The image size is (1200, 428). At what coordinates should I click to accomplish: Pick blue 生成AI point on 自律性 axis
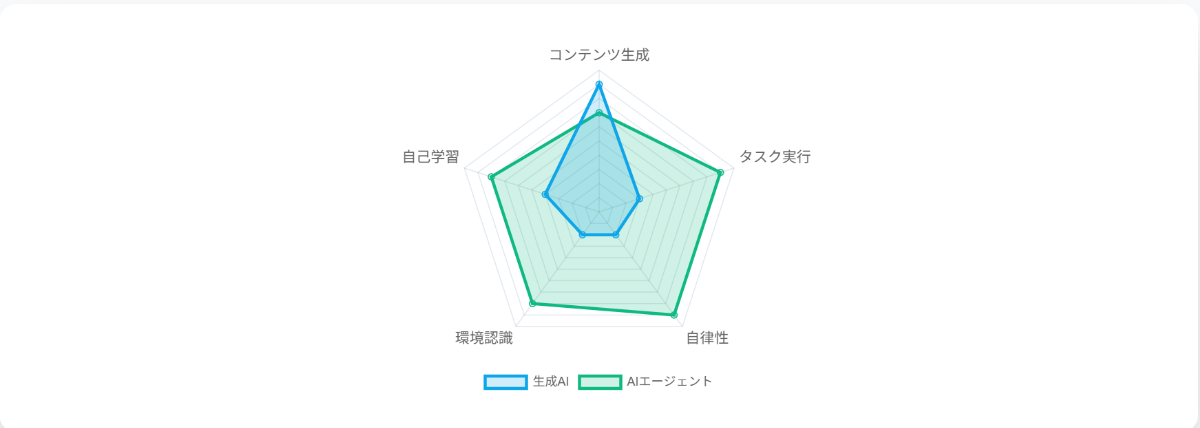pos(615,235)
